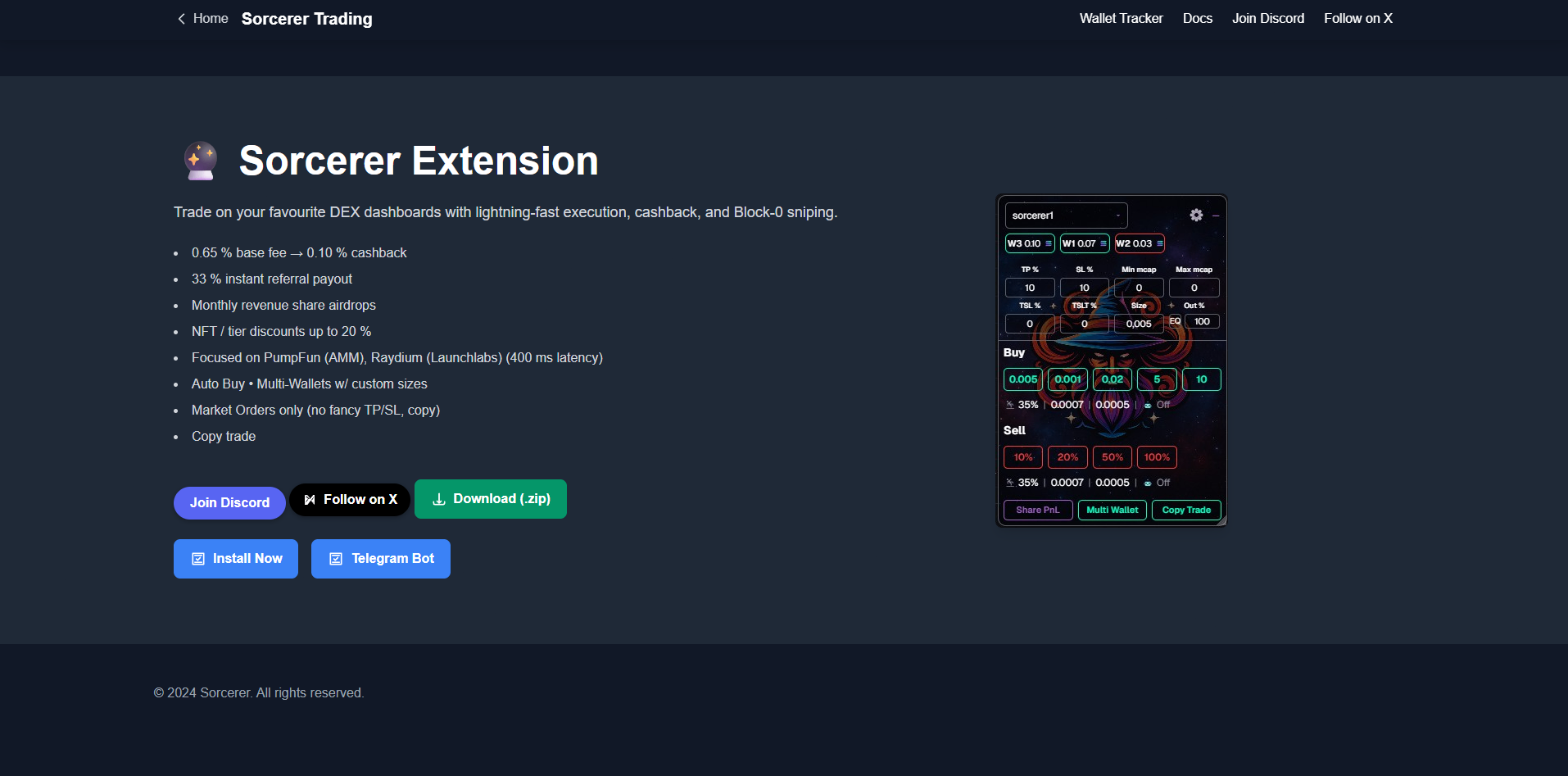
Task: Open the gear settings in the widget
Action: 1196,215
